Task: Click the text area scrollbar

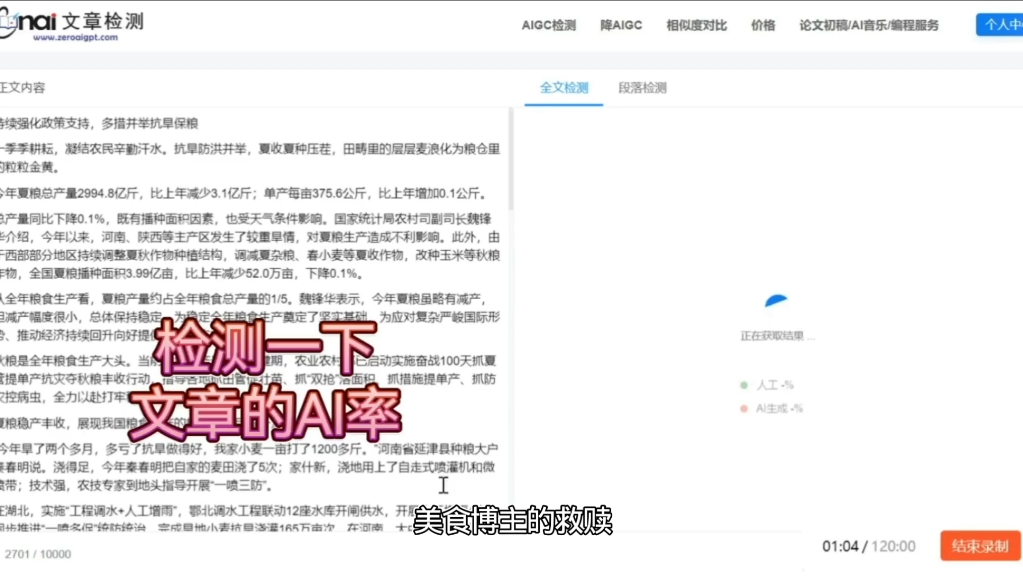Action: point(511,160)
